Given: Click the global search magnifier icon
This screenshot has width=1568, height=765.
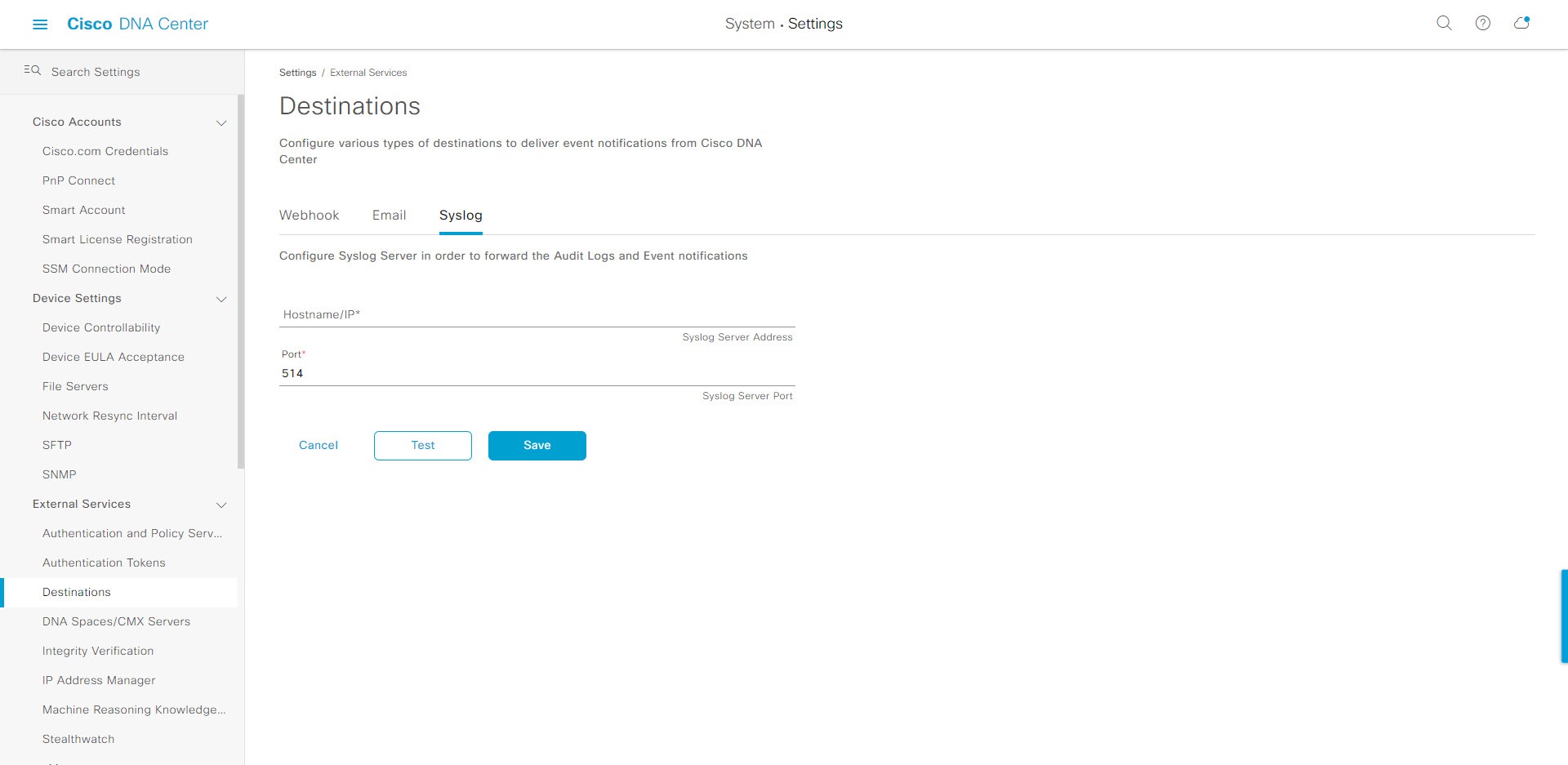Looking at the screenshot, I should 1444,23.
